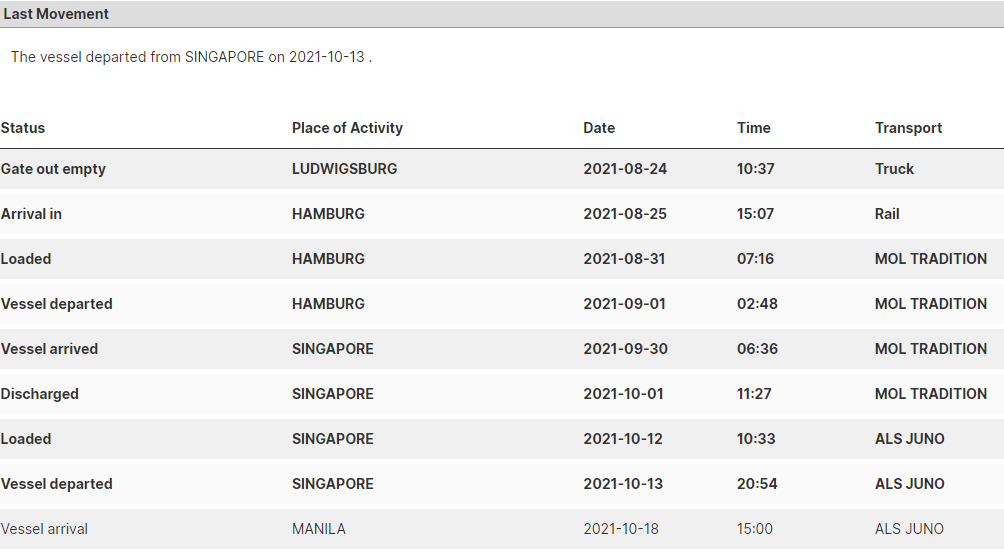
Task: Click the Transport column header
Action: coord(909,128)
